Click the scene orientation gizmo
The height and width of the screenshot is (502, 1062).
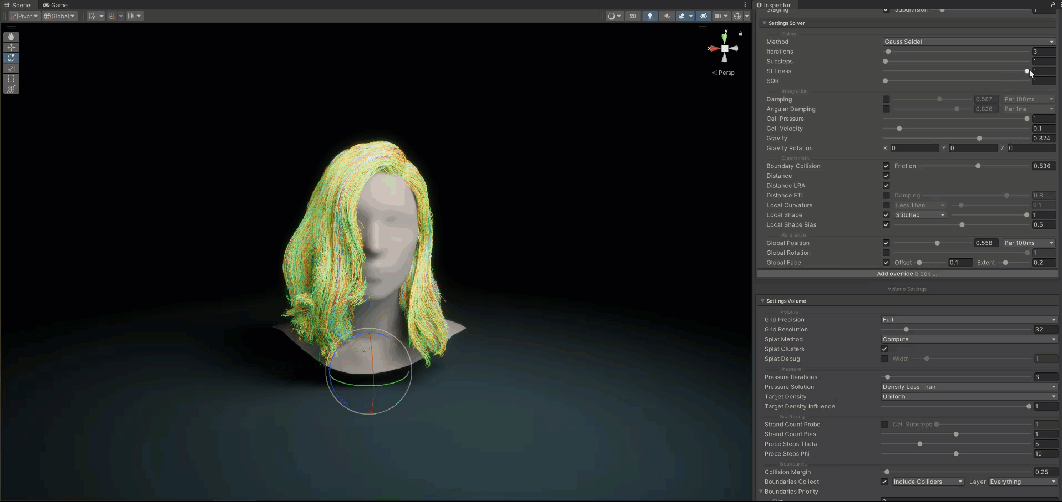coord(723,48)
